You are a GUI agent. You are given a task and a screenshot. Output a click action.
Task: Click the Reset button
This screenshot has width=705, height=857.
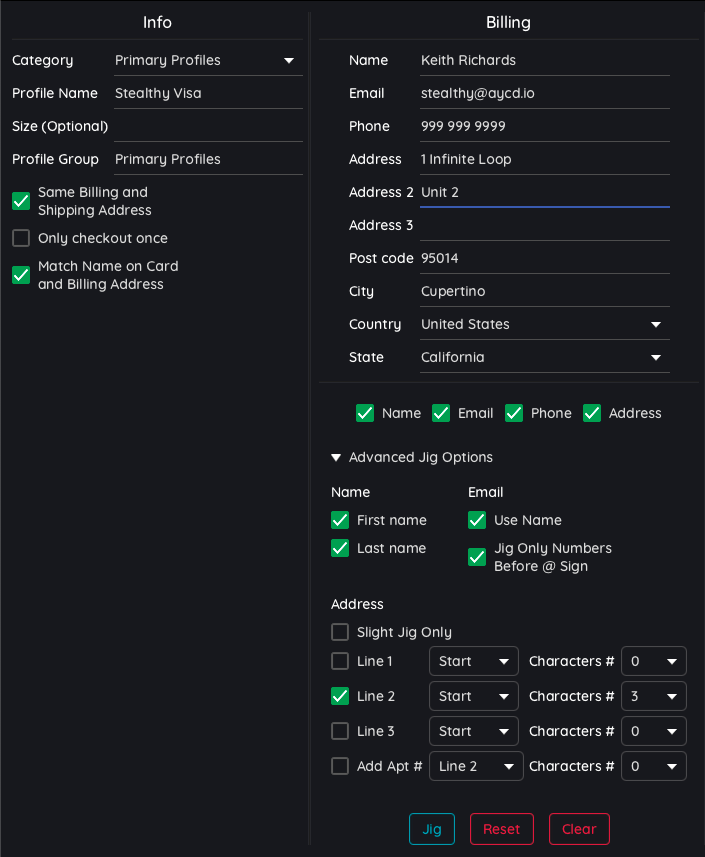501,829
